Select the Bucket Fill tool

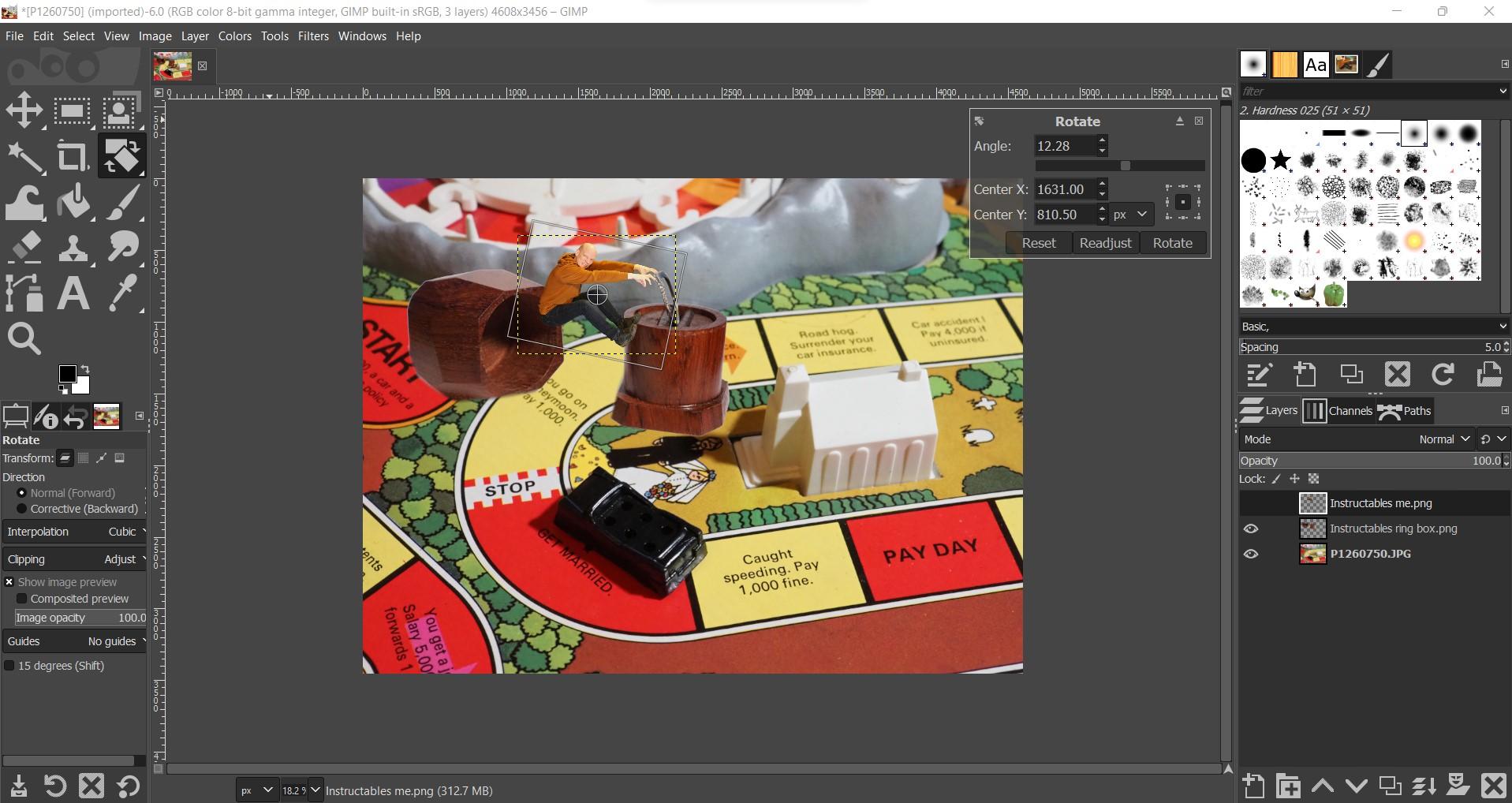[73, 202]
